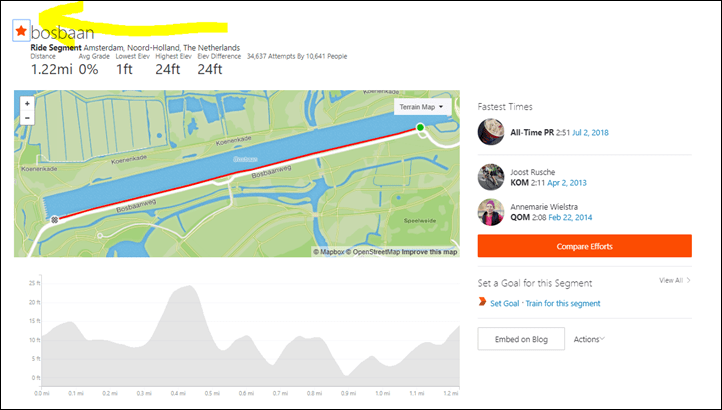Viewport: 722px width, 410px height.
Task: Open Joost Rusche's profile picture
Action: tap(491, 177)
